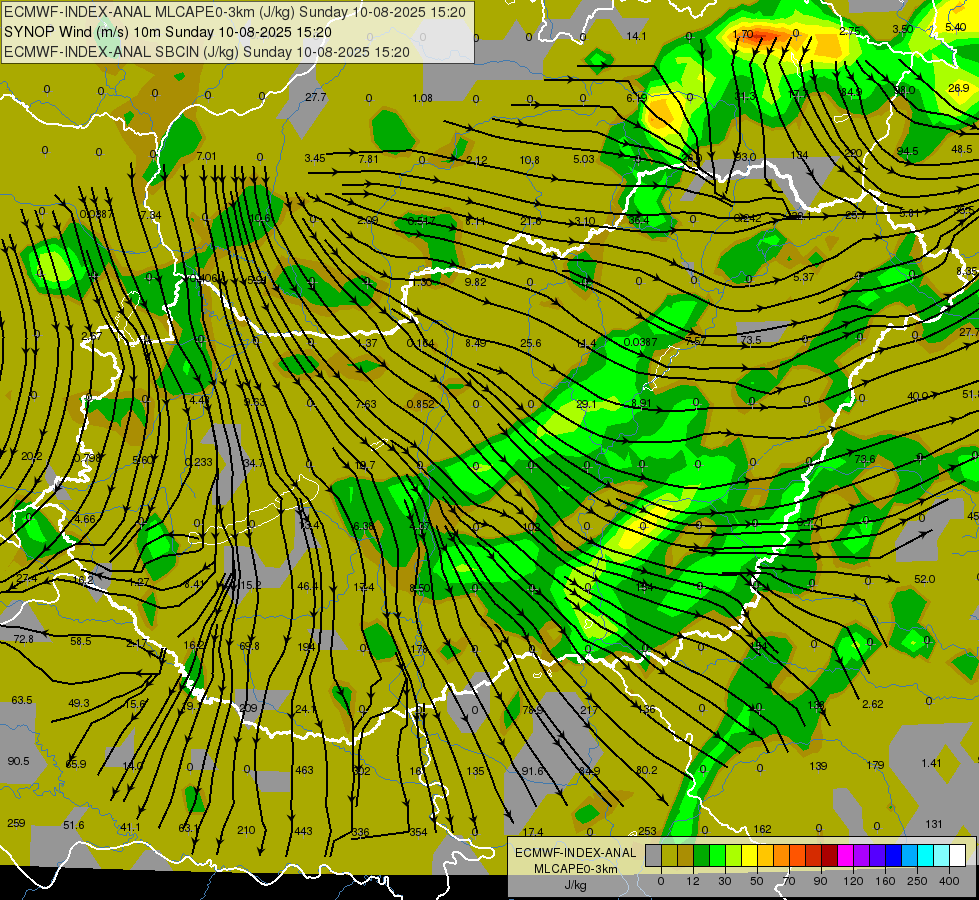Select the map value 52.0
The height and width of the screenshot is (900, 979).
[925, 579]
